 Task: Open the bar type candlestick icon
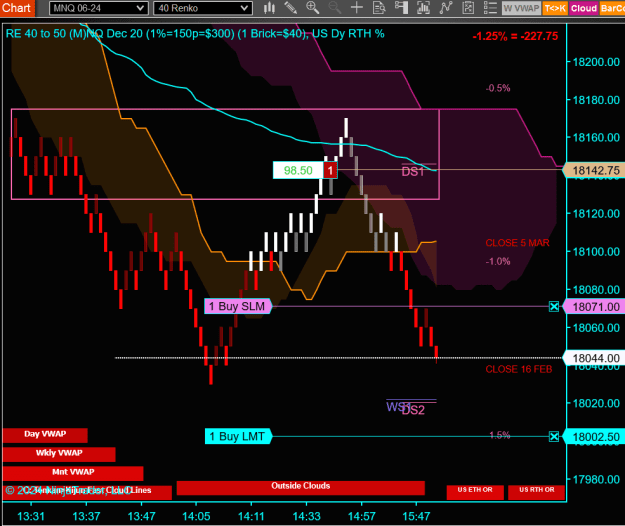click(x=269, y=8)
